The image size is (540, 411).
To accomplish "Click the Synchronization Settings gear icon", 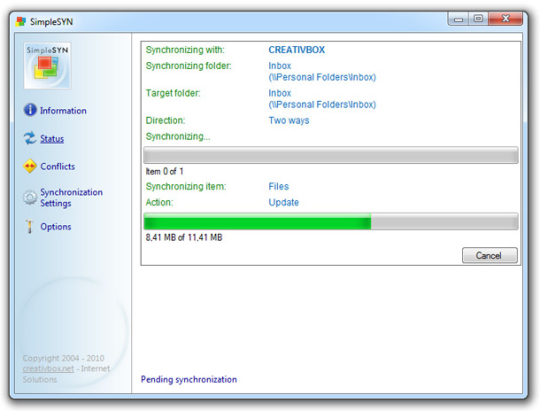I will coord(30,197).
